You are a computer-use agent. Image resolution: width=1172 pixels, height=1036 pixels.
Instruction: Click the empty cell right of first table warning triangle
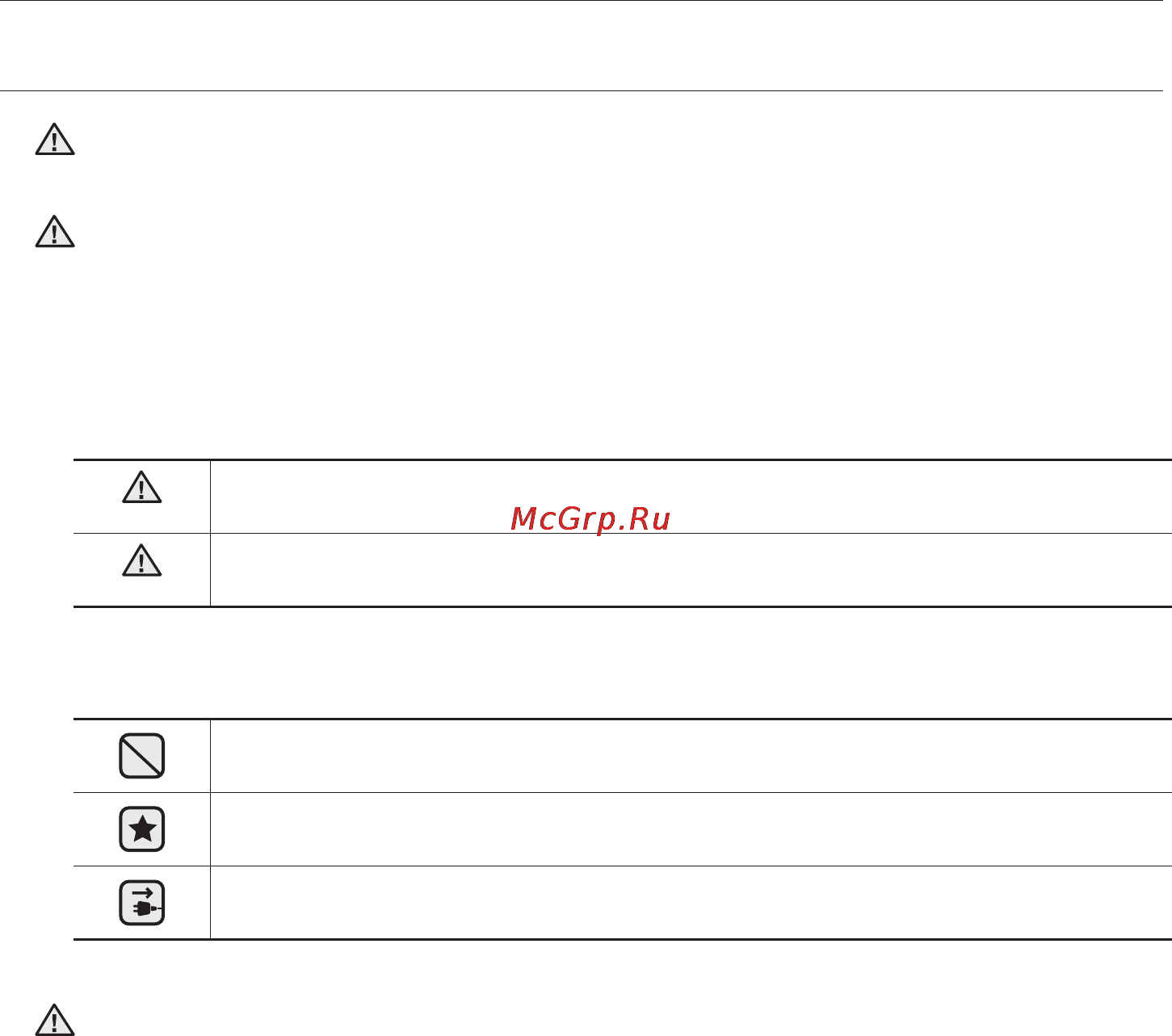pyautogui.click(x=691, y=497)
